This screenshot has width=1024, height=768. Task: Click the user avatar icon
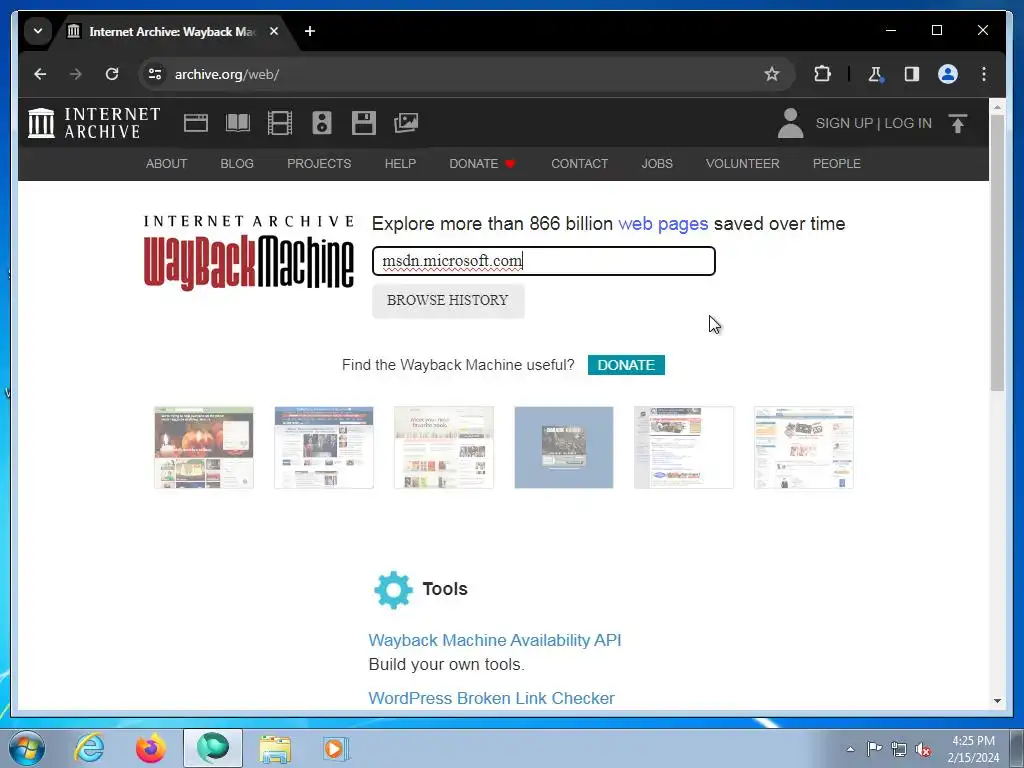point(790,123)
